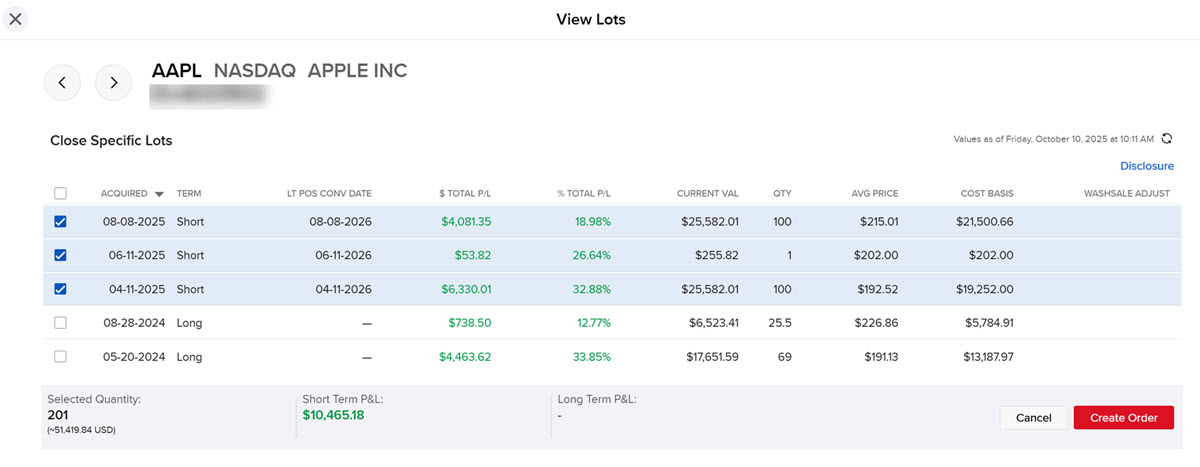The image size is (1200, 467).
Task: Toggle the select-all lots checkbox
Action: tap(60, 194)
